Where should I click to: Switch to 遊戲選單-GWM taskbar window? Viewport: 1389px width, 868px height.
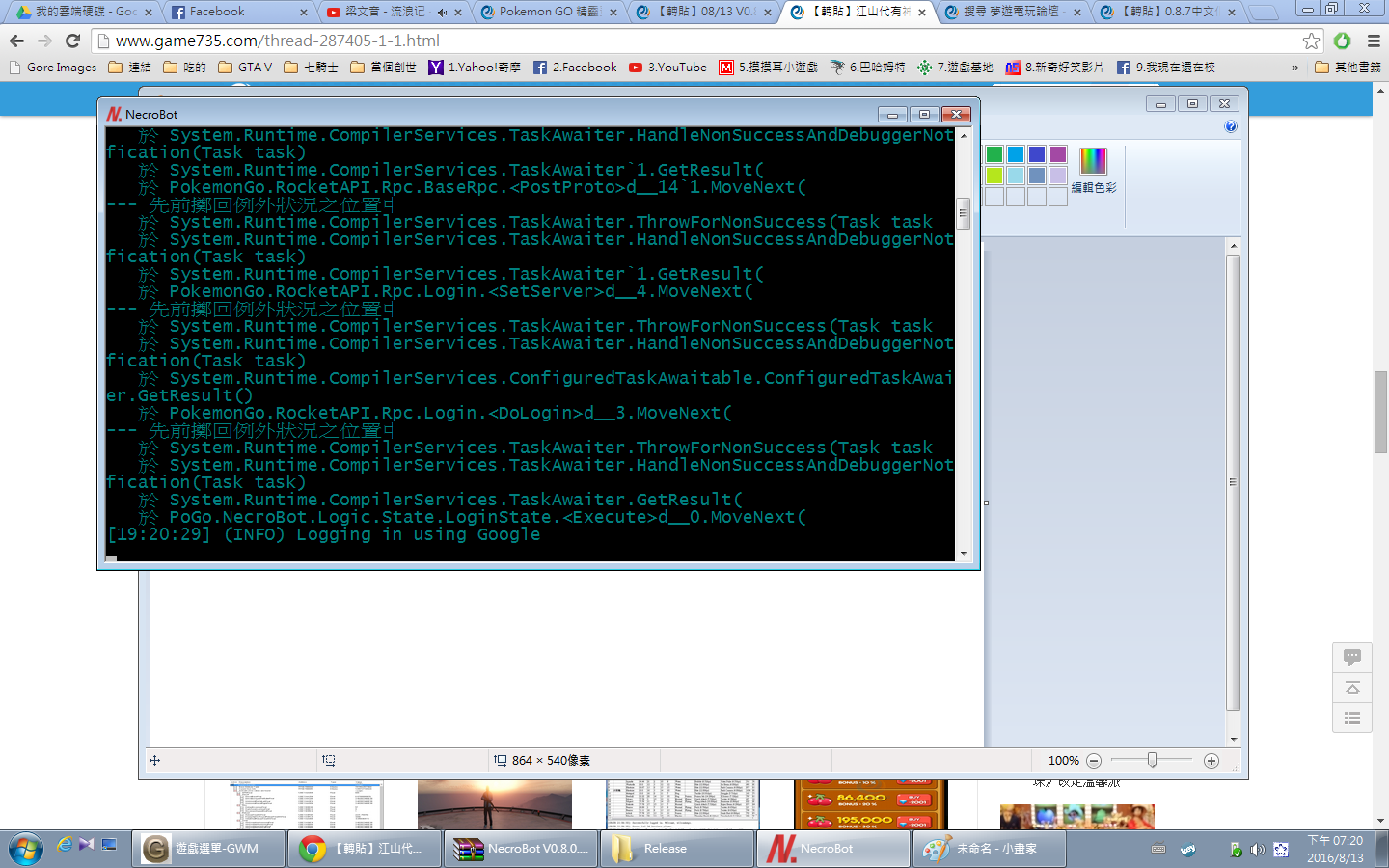point(208,849)
